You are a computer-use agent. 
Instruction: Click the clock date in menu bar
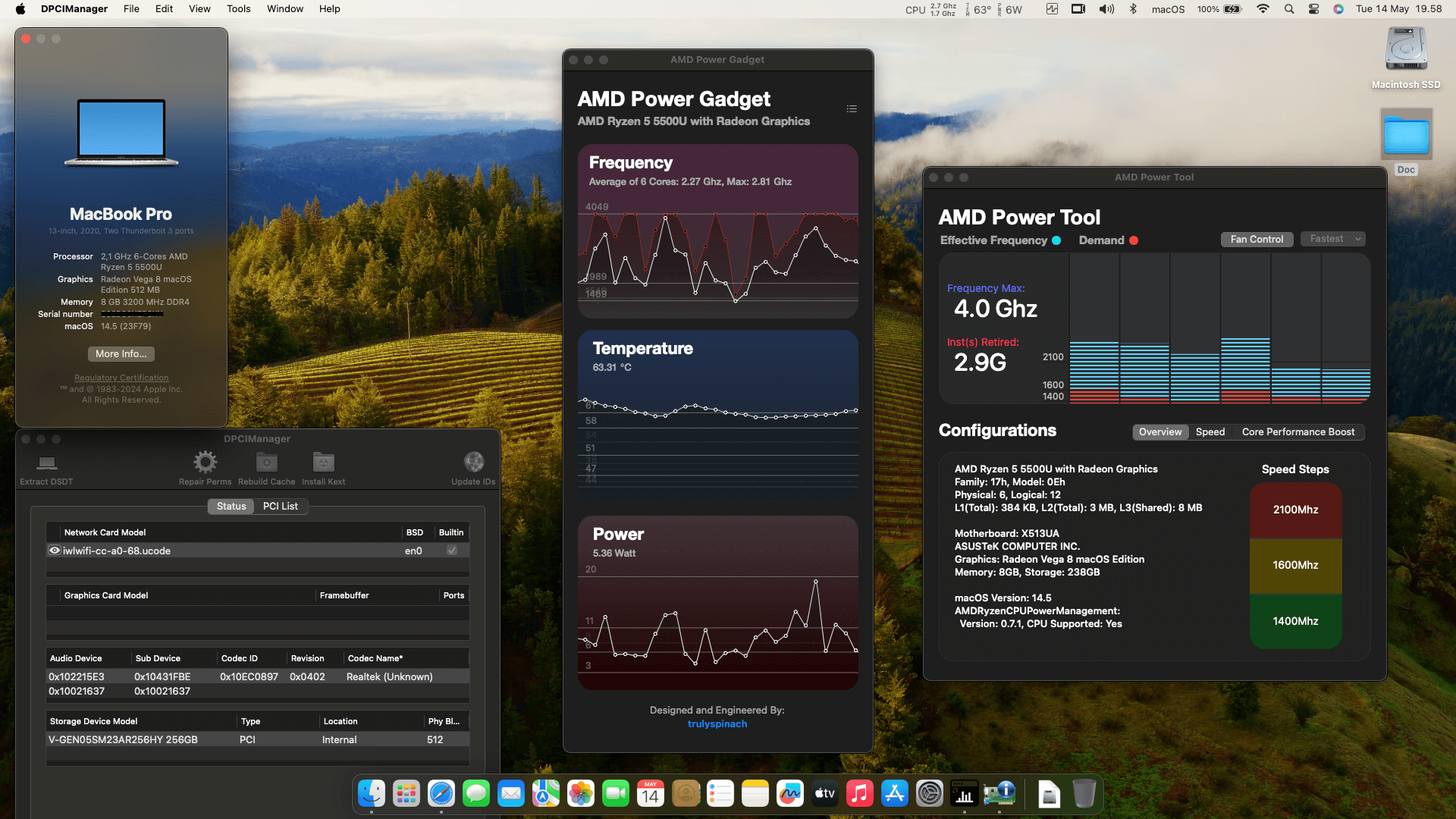(x=1399, y=9)
